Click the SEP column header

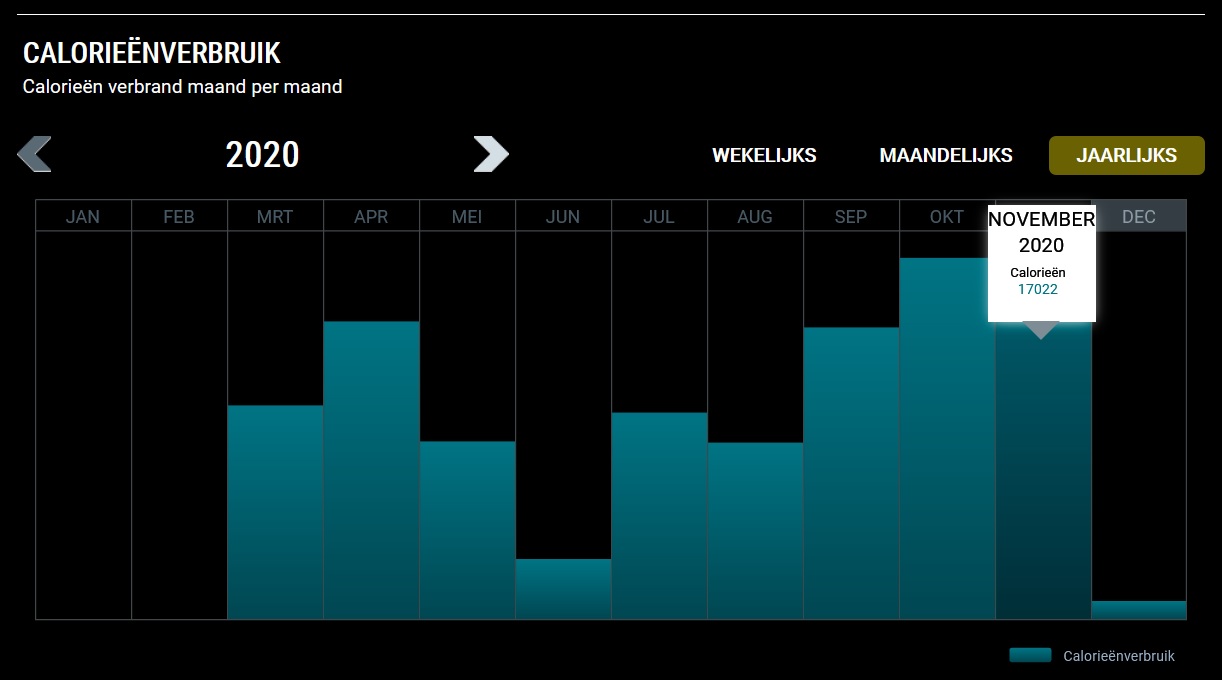851,216
